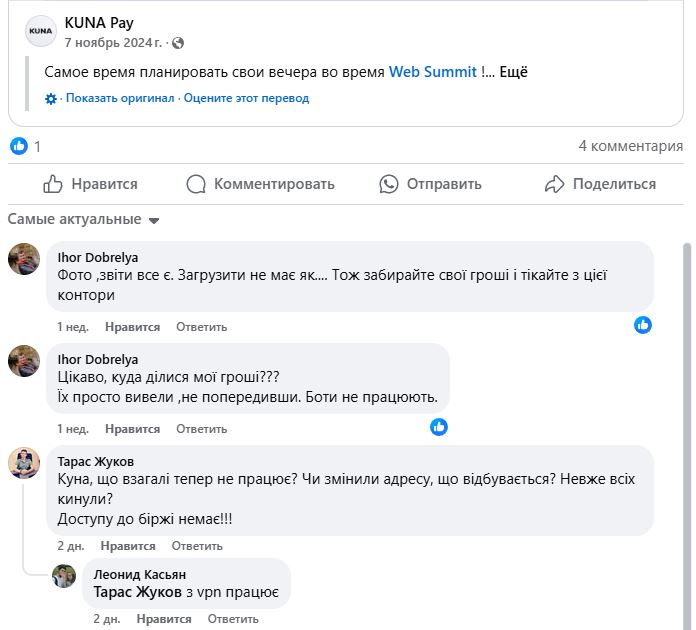Click the WhatsApp Отправить button
This screenshot has height=630, width=696.
(430, 184)
